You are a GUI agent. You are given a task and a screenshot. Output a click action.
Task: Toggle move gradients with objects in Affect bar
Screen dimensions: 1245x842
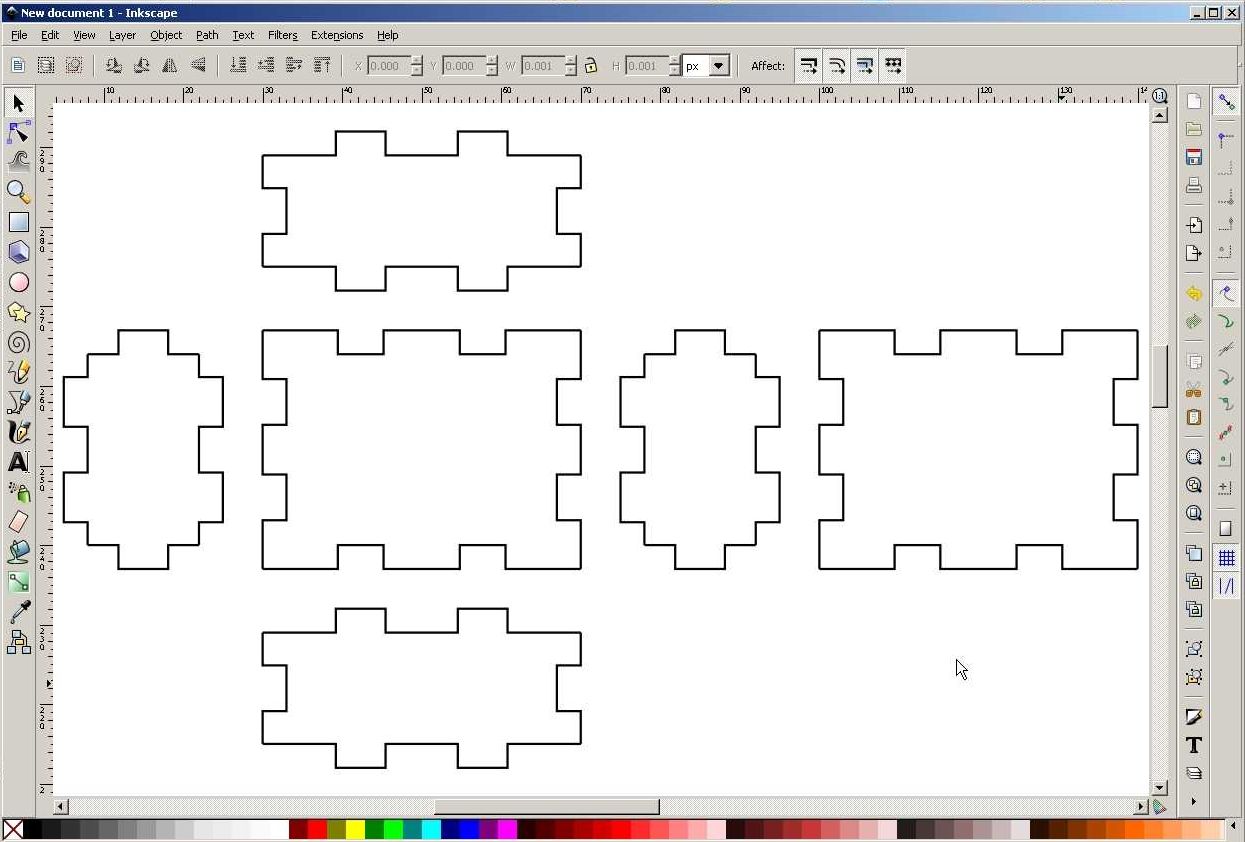tap(866, 65)
